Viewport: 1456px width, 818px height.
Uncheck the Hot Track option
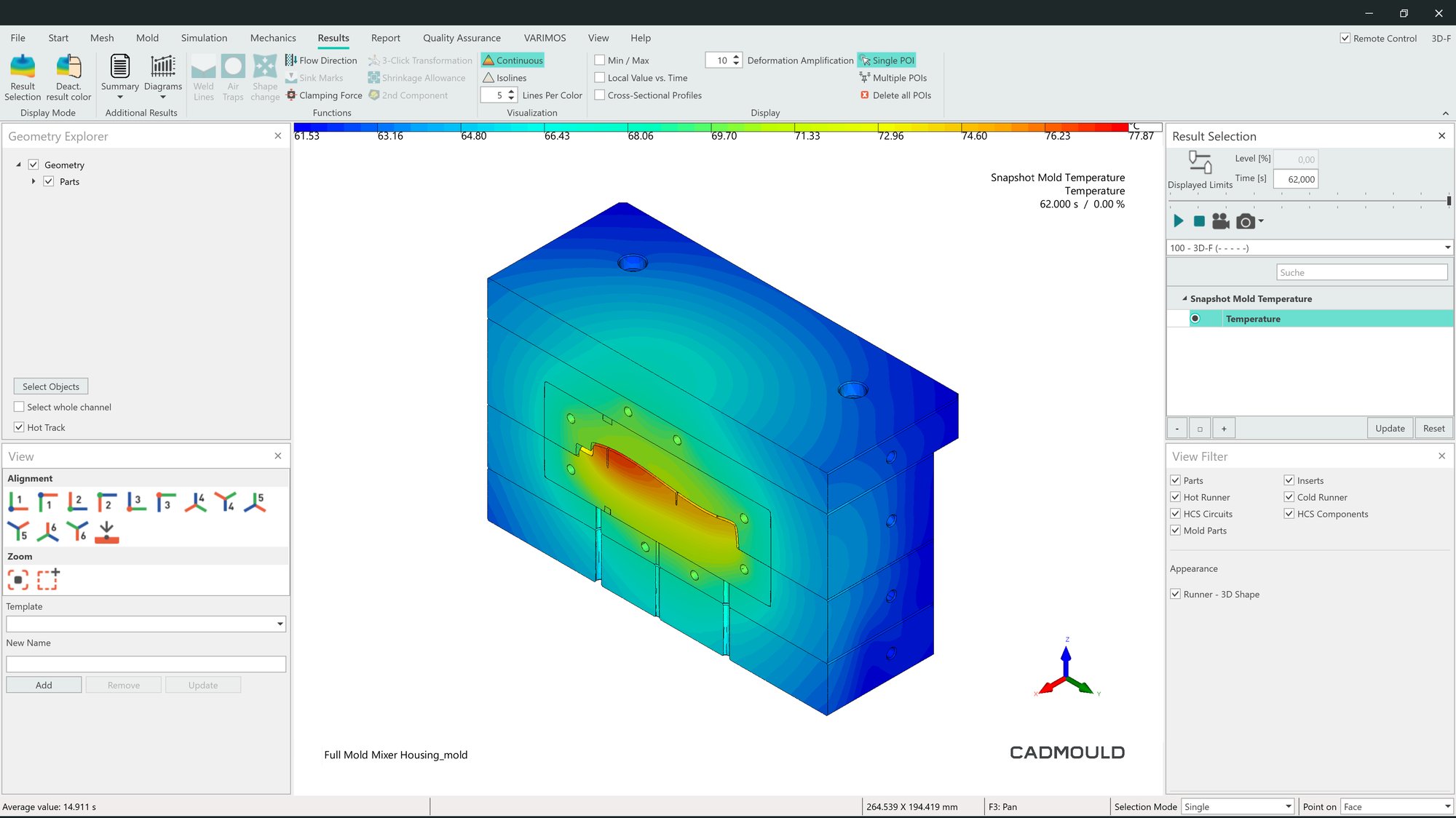tap(20, 427)
